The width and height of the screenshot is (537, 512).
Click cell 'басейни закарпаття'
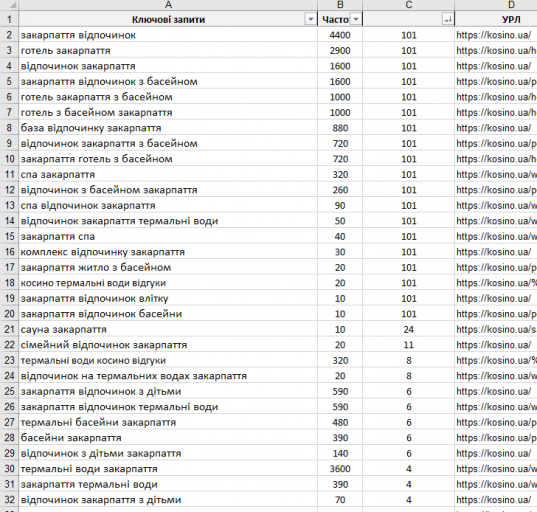(168, 438)
